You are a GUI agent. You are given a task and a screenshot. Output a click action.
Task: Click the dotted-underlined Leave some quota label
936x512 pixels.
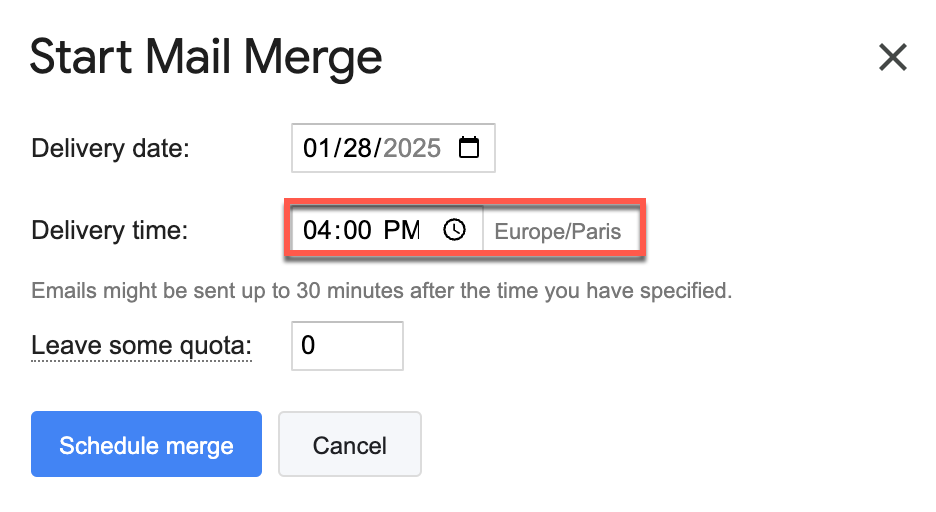tap(141, 346)
